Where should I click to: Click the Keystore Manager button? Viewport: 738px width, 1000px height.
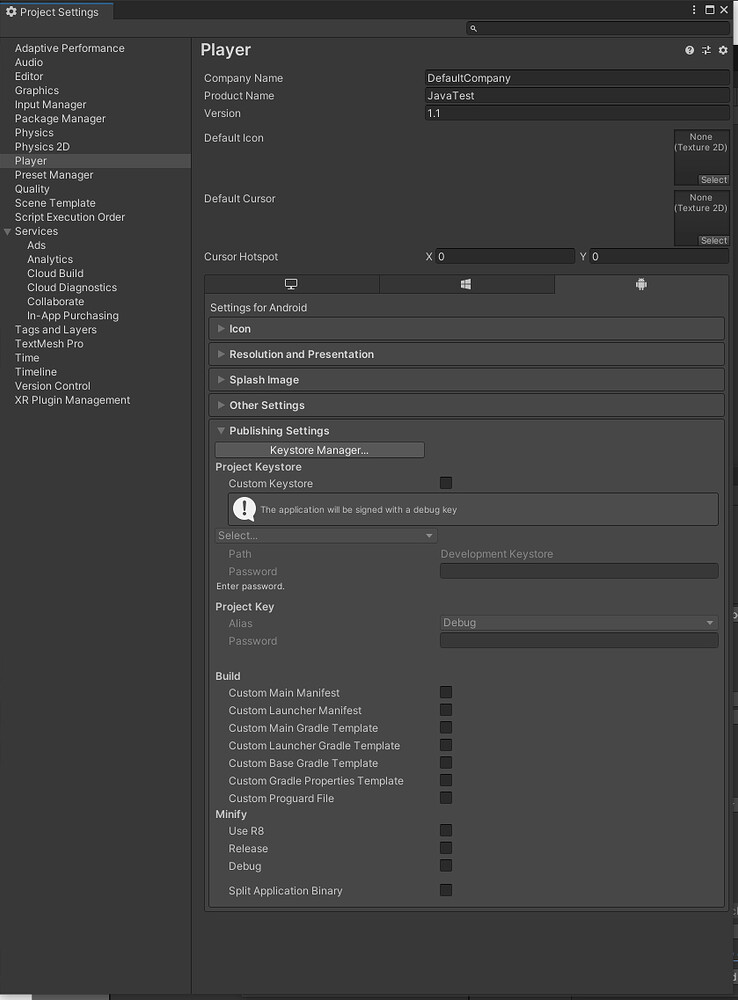coord(318,449)
